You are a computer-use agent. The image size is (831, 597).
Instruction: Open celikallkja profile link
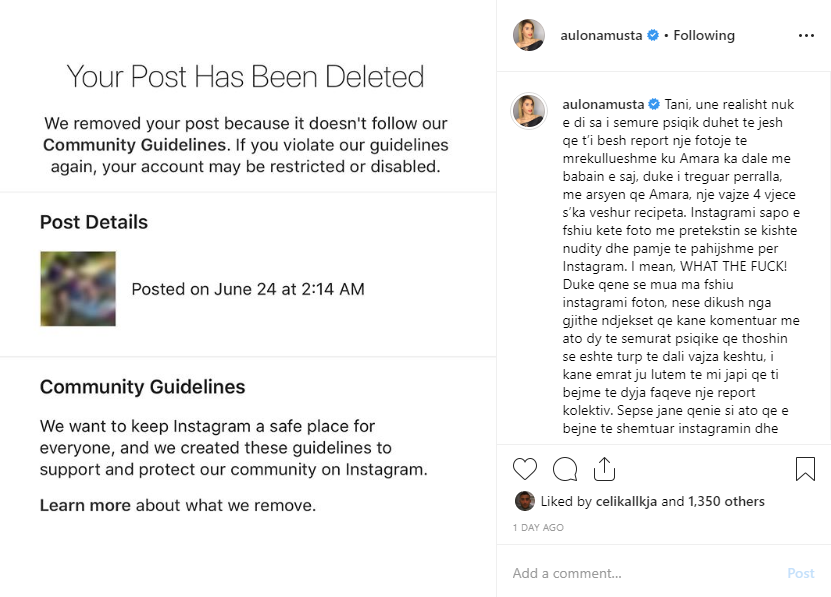click(626, 502)
